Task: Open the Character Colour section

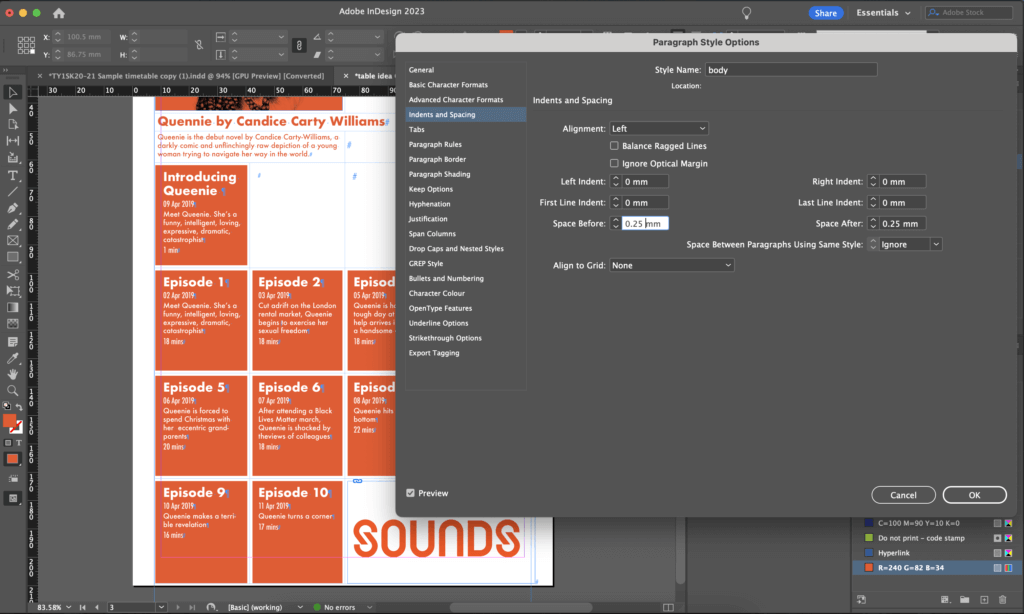Action: 436,293
